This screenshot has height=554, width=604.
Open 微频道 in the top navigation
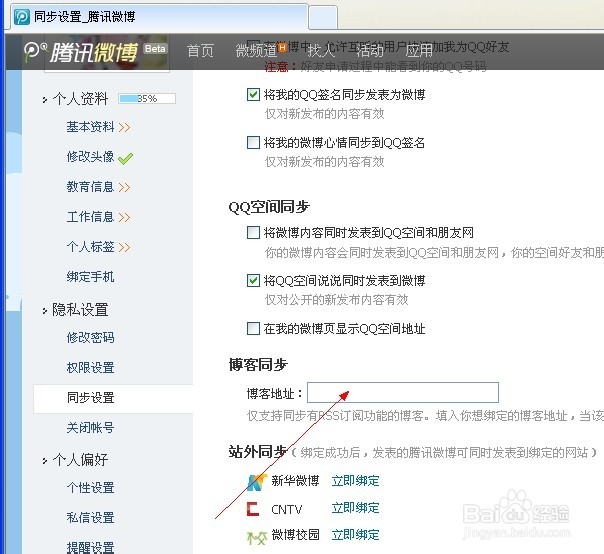click(x=256, y=50)
